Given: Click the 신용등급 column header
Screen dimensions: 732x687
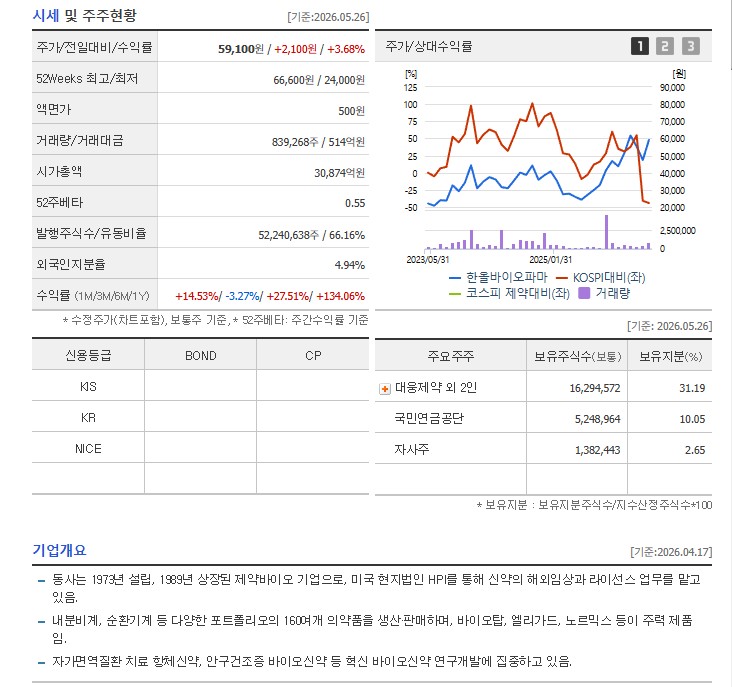Looking at the screenshot, I should pyautogui.click(x=88, y=356).
